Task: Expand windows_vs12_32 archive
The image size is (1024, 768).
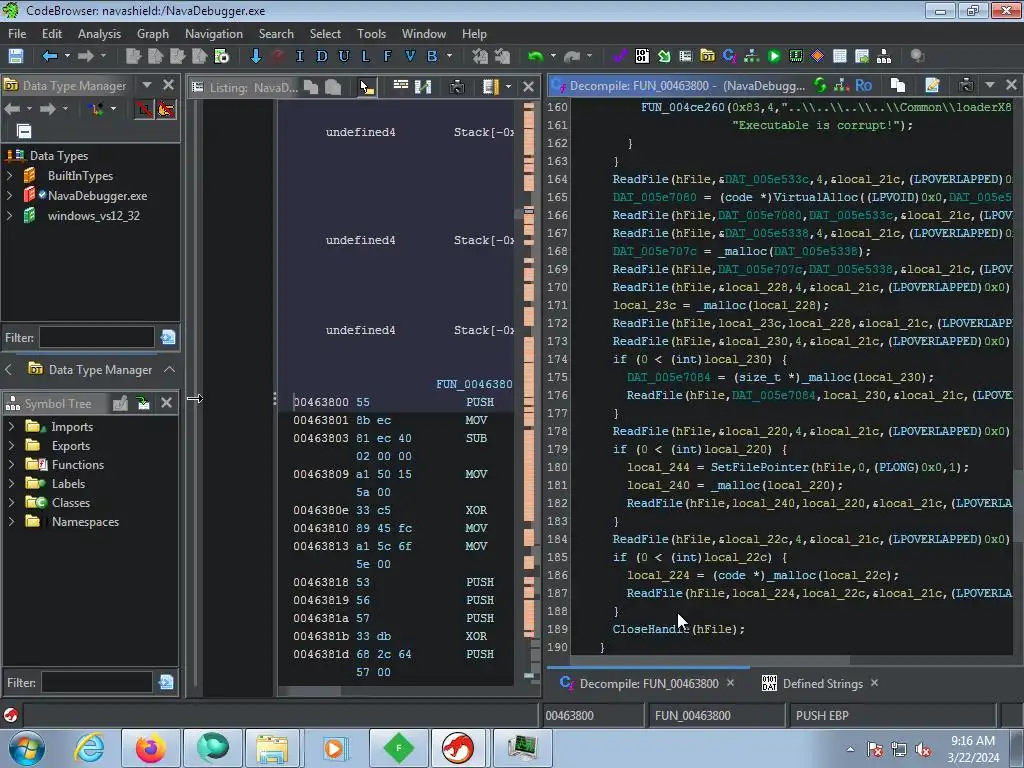Action: tap(10, 216)
